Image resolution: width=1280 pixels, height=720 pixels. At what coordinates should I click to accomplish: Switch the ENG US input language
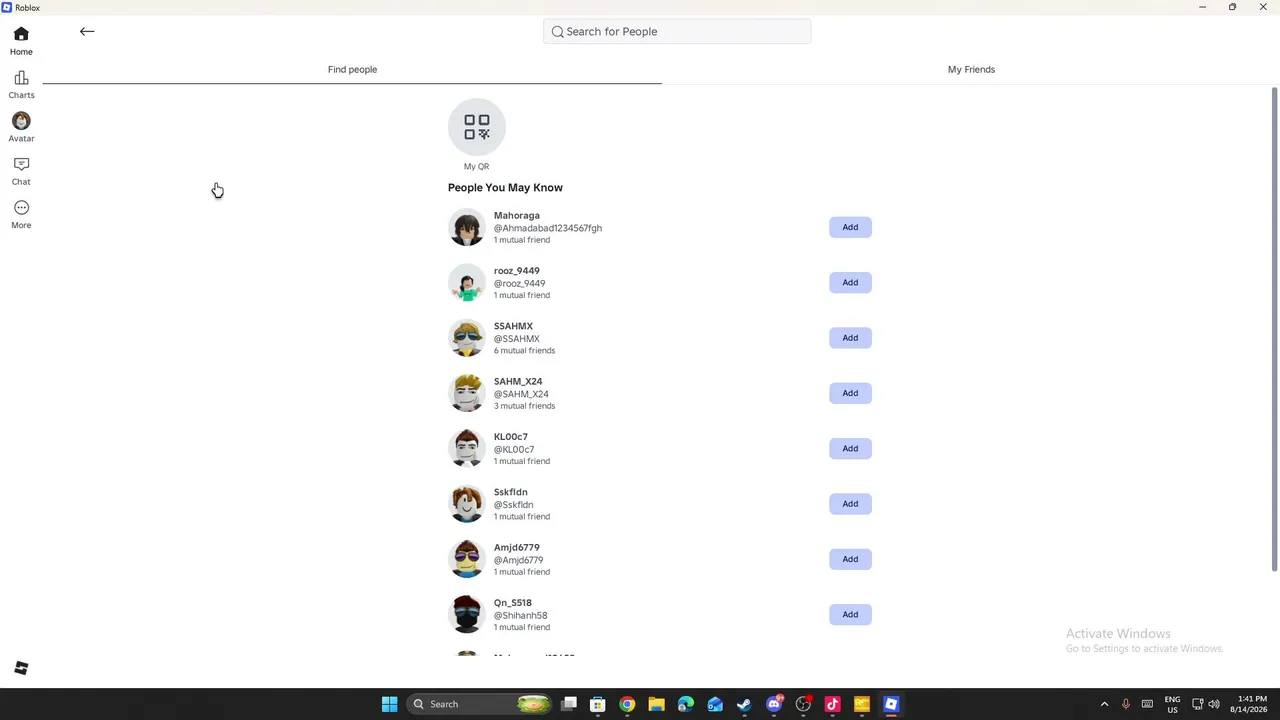(x=1172, y=704)
